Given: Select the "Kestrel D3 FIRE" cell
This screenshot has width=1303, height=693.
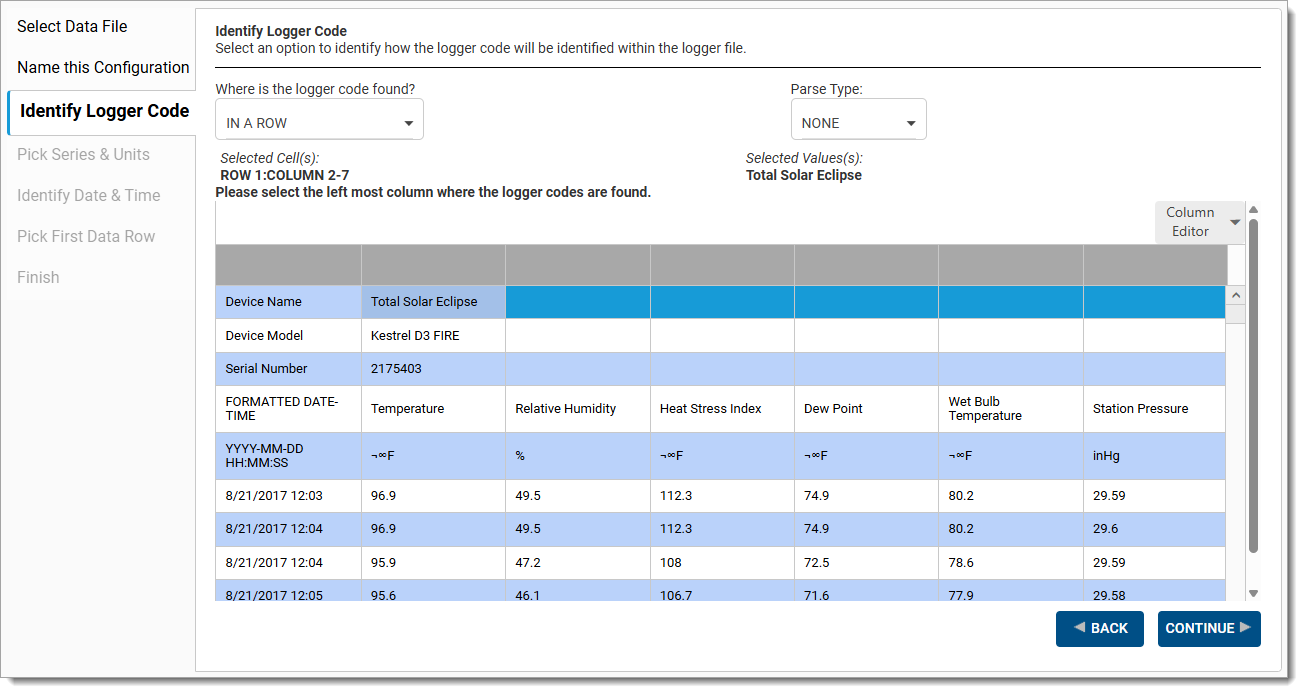Looking at the screenshot, I should (x=433, y=335).
